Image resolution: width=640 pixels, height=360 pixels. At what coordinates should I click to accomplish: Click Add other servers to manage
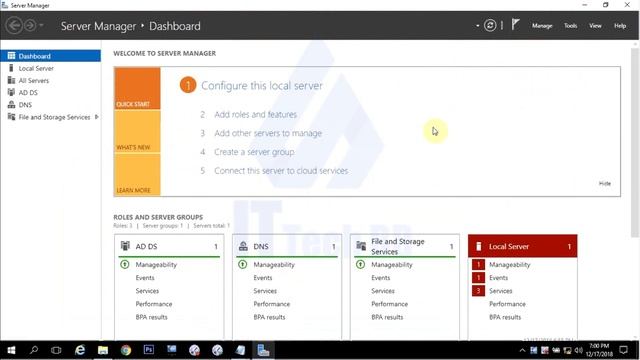(268, 133)
